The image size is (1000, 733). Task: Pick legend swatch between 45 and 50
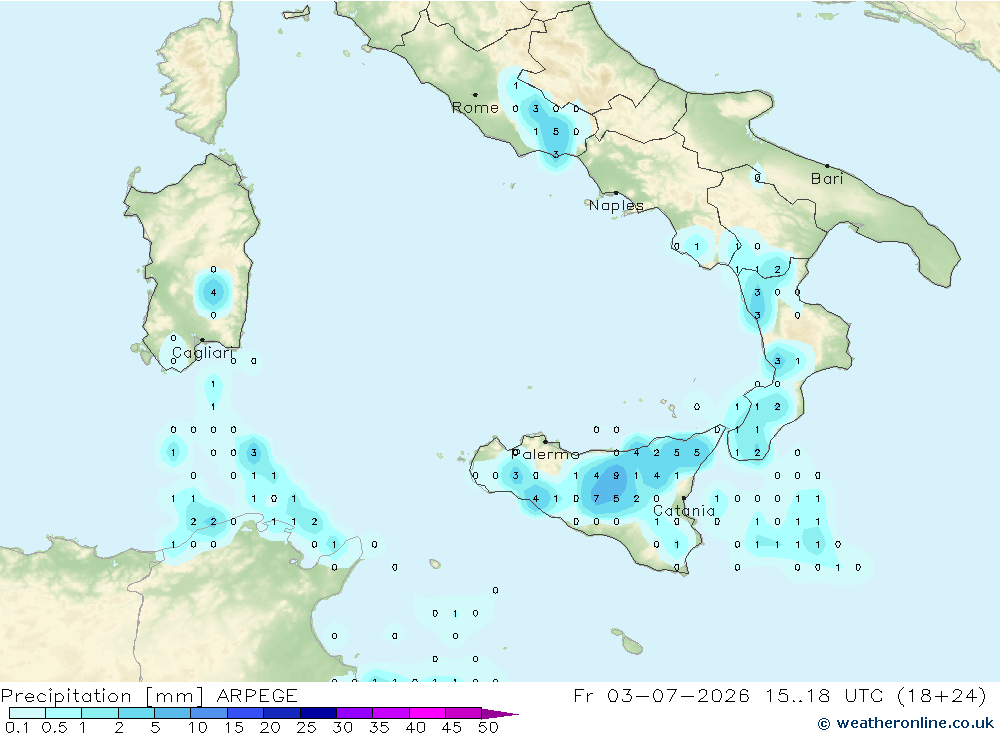pos(464,713)
